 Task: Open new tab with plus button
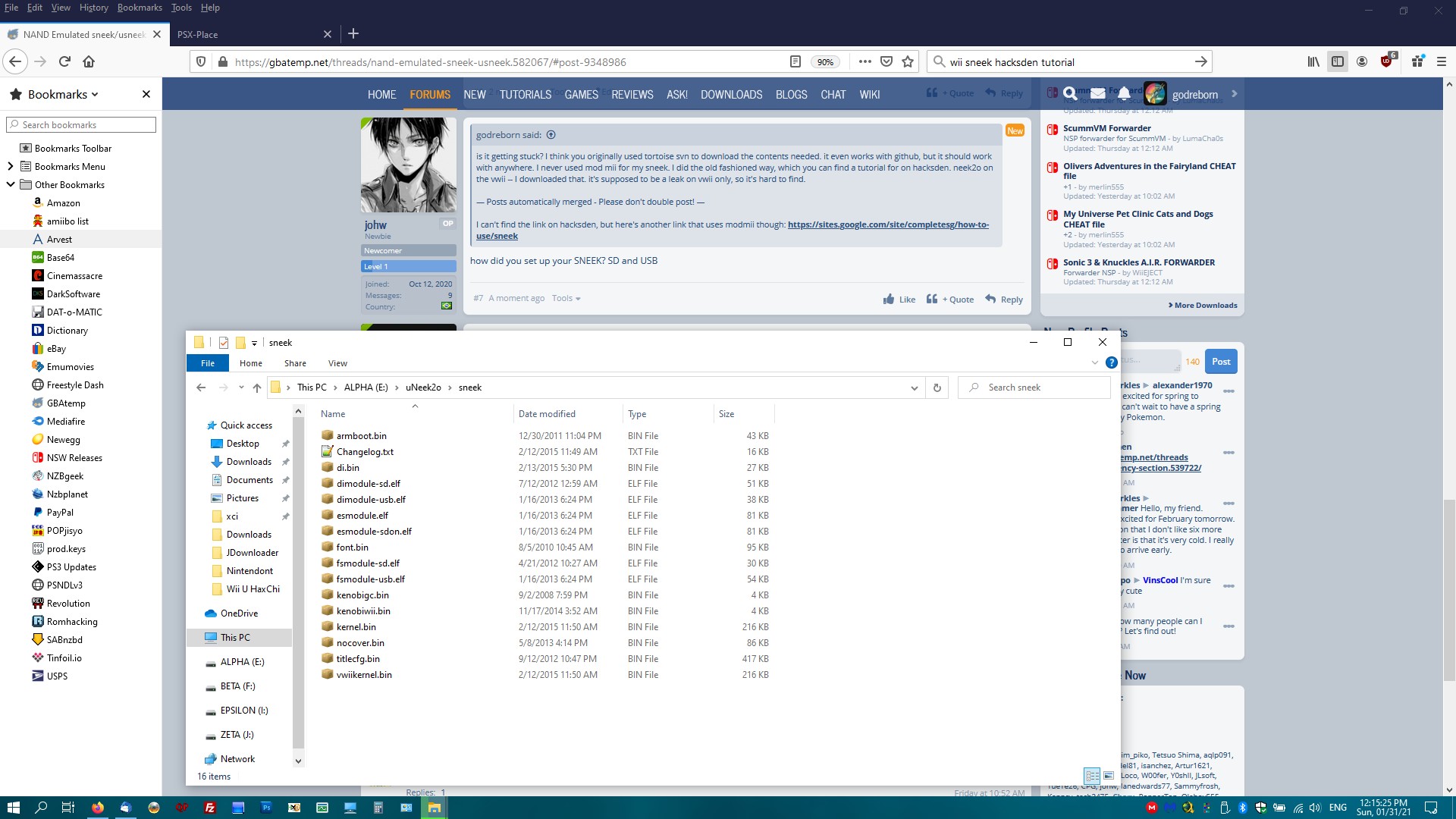coord(353,34)
